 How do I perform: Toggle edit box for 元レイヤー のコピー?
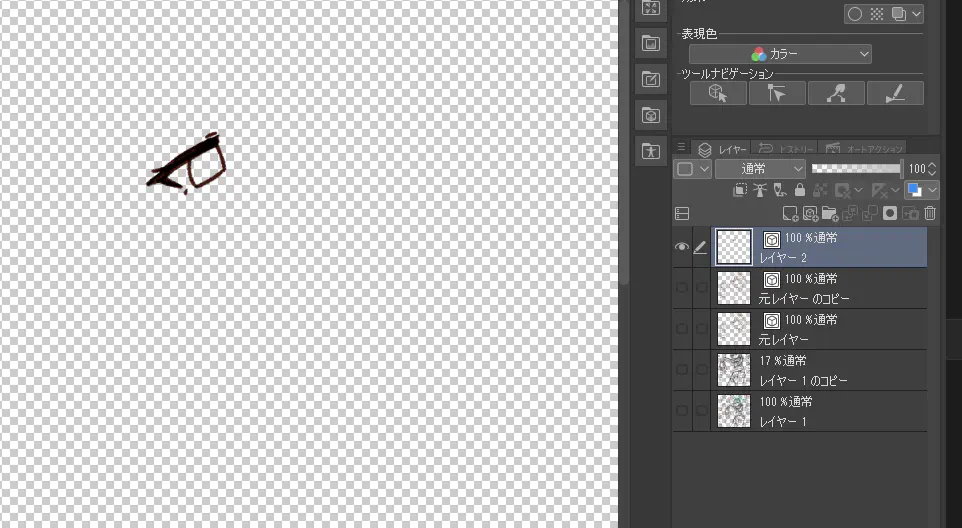pos(701,288)
